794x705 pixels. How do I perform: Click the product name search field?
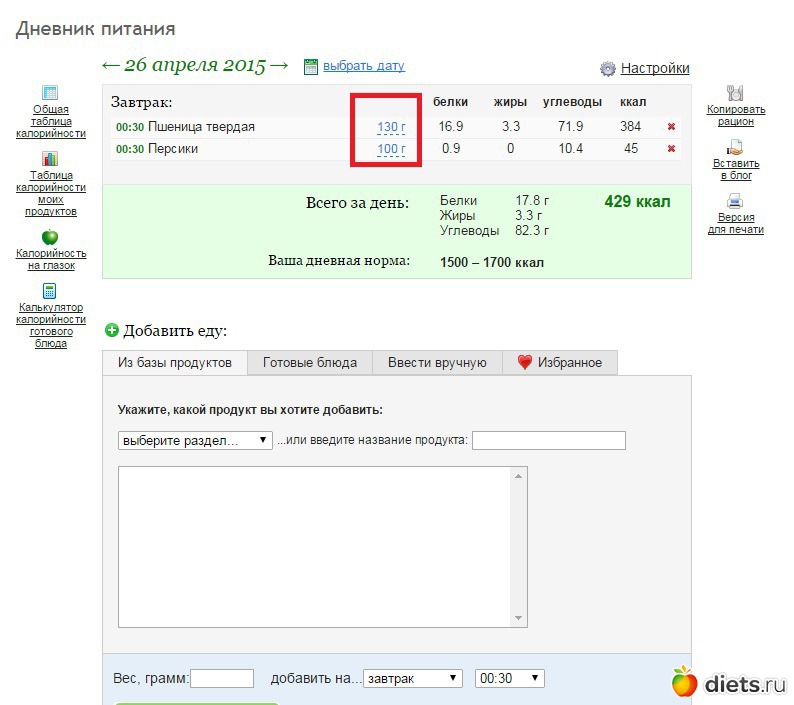pyautogui.click(x=548, y=441)
